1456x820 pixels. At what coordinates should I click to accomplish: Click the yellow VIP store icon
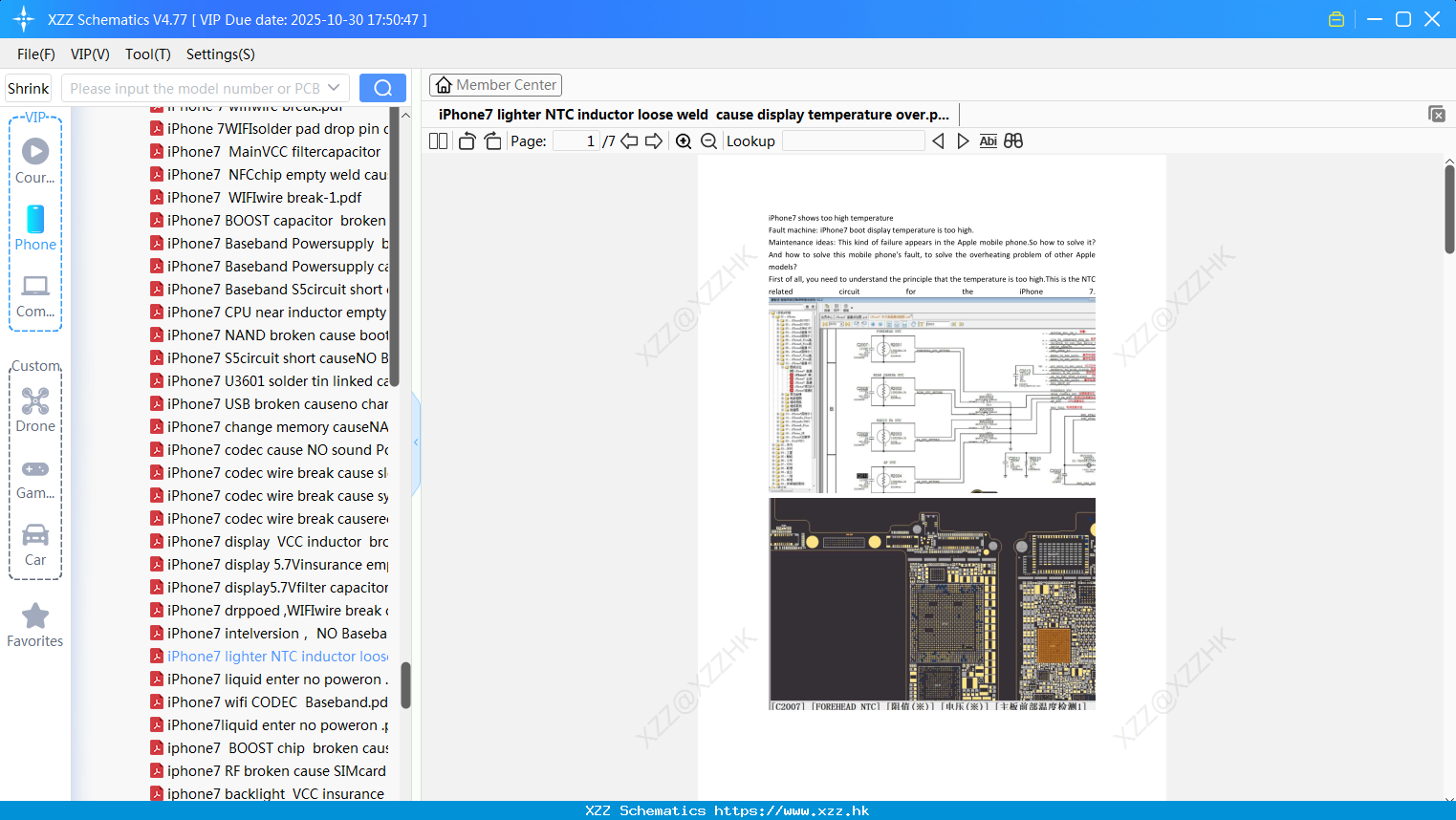point(1336,19)
